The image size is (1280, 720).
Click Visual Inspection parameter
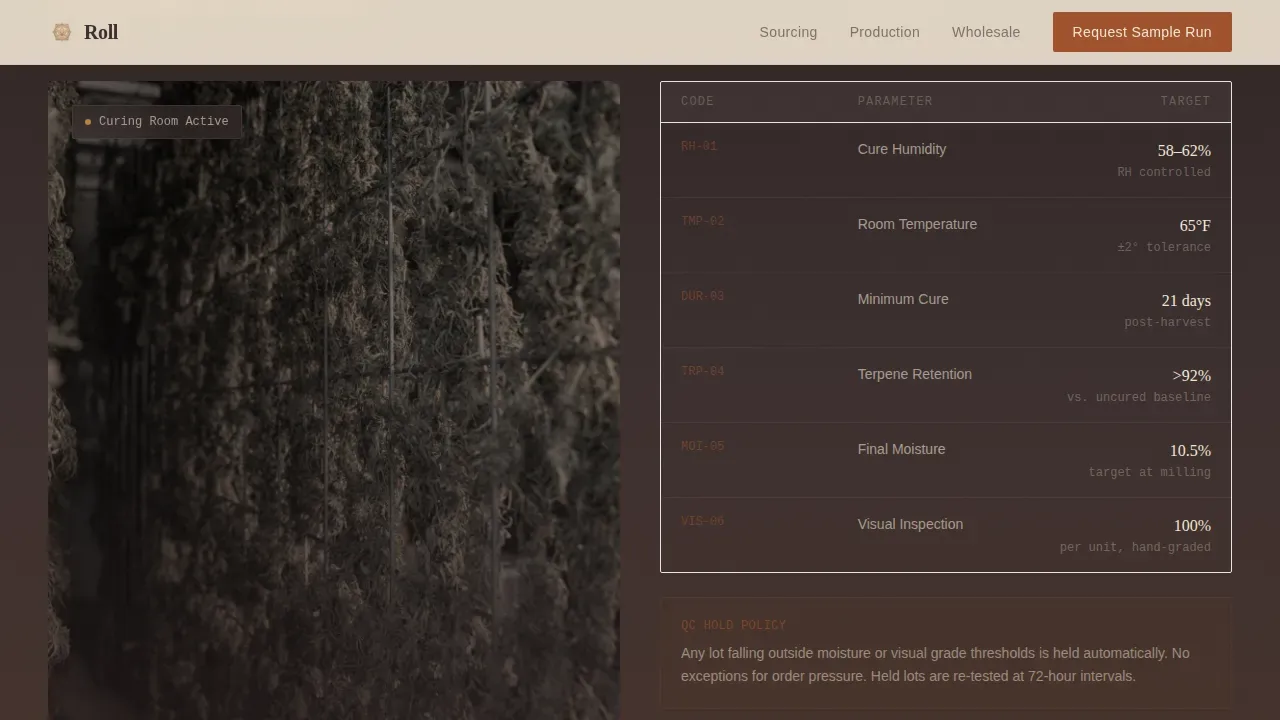click(x=910, y=524)
